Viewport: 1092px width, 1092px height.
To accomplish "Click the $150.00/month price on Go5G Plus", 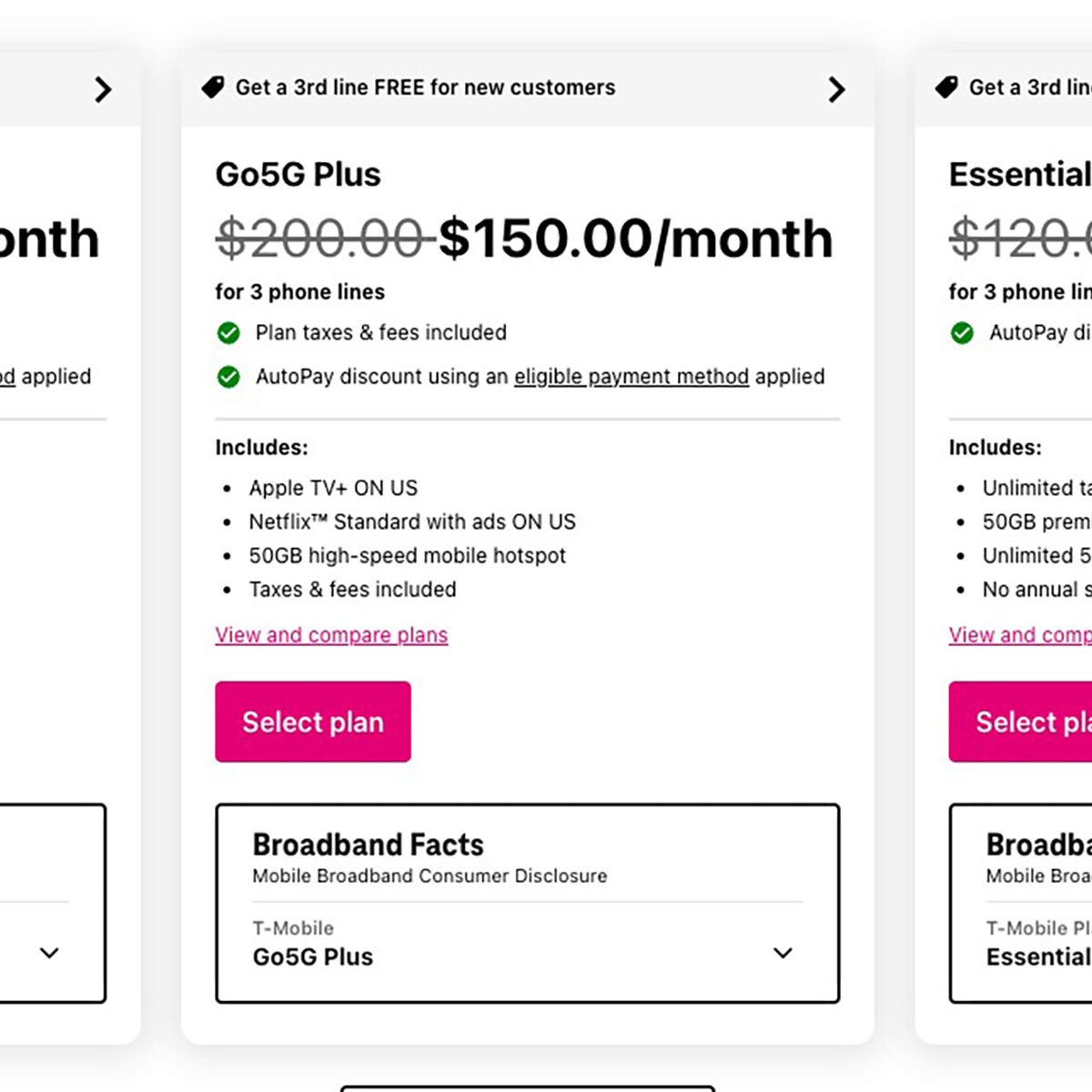I will [635, 238].
